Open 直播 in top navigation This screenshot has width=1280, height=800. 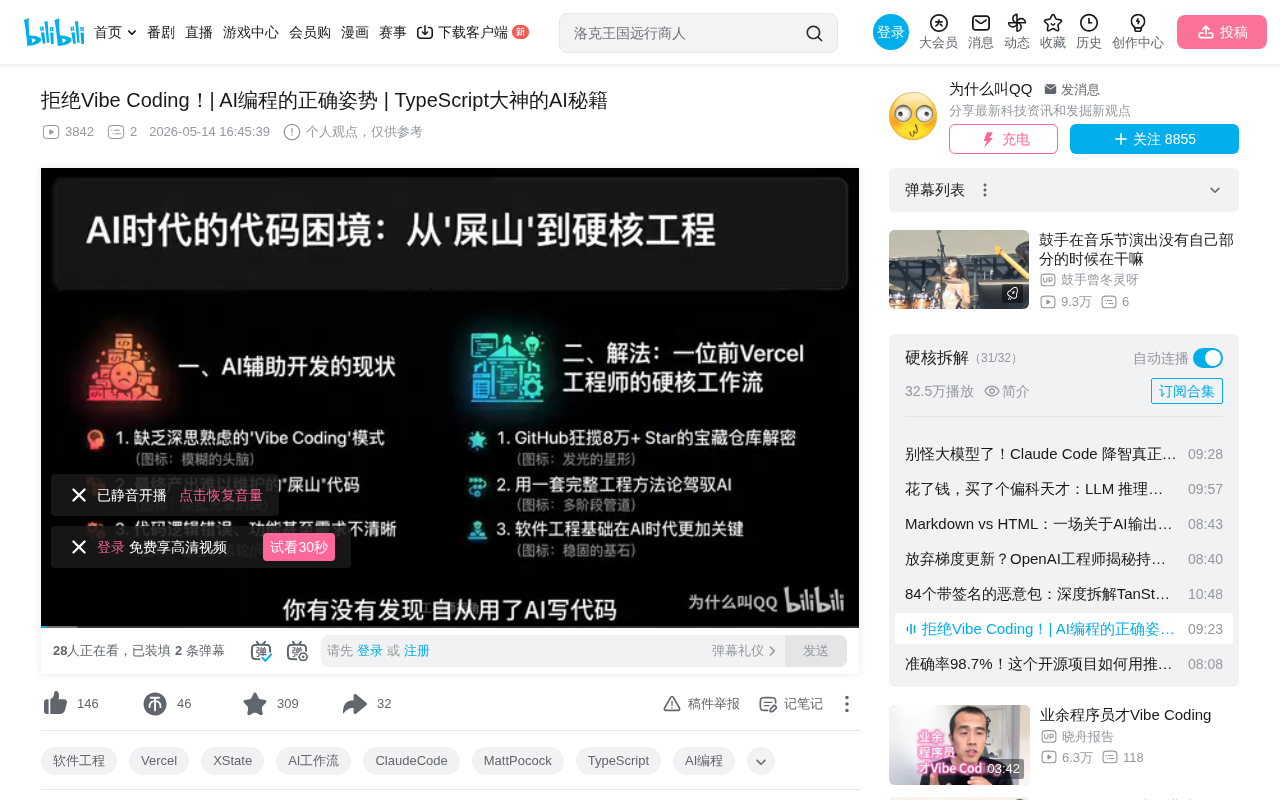coord(199,32)
